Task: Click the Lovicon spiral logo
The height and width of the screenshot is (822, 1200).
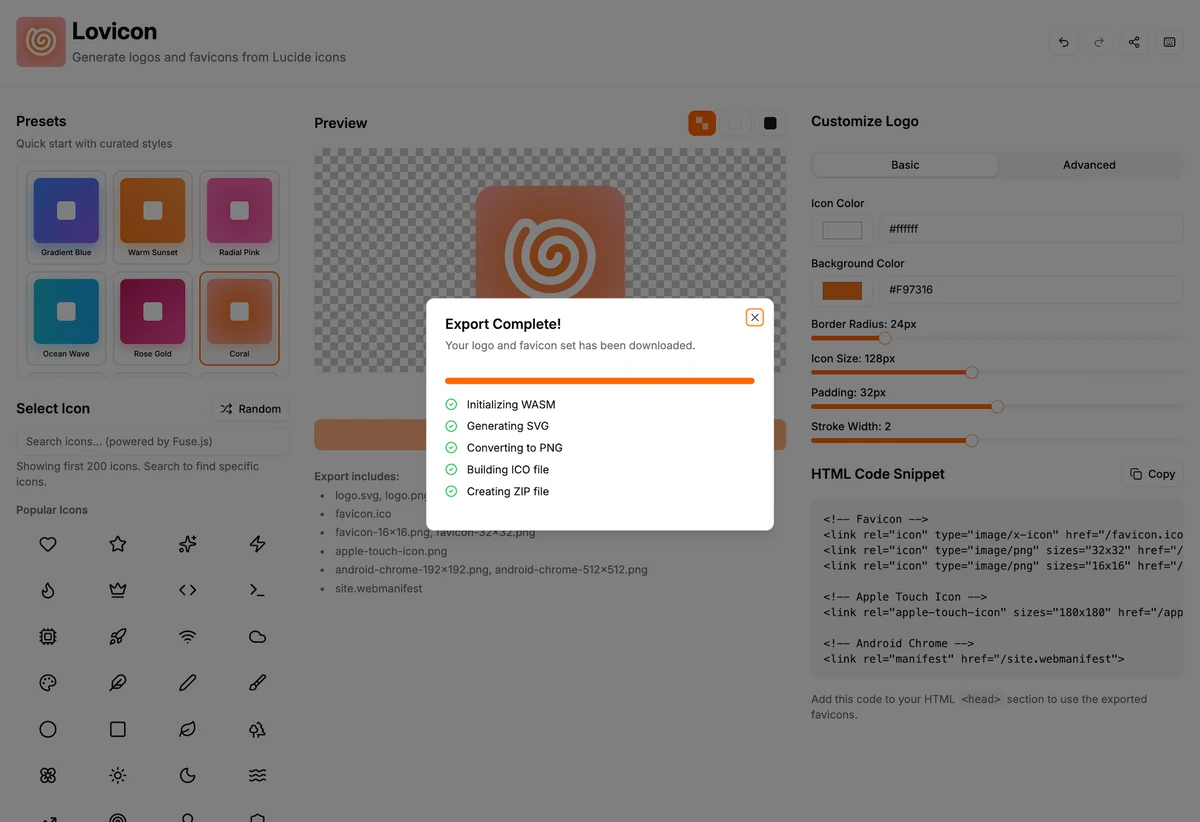Action: coord(41,42)
